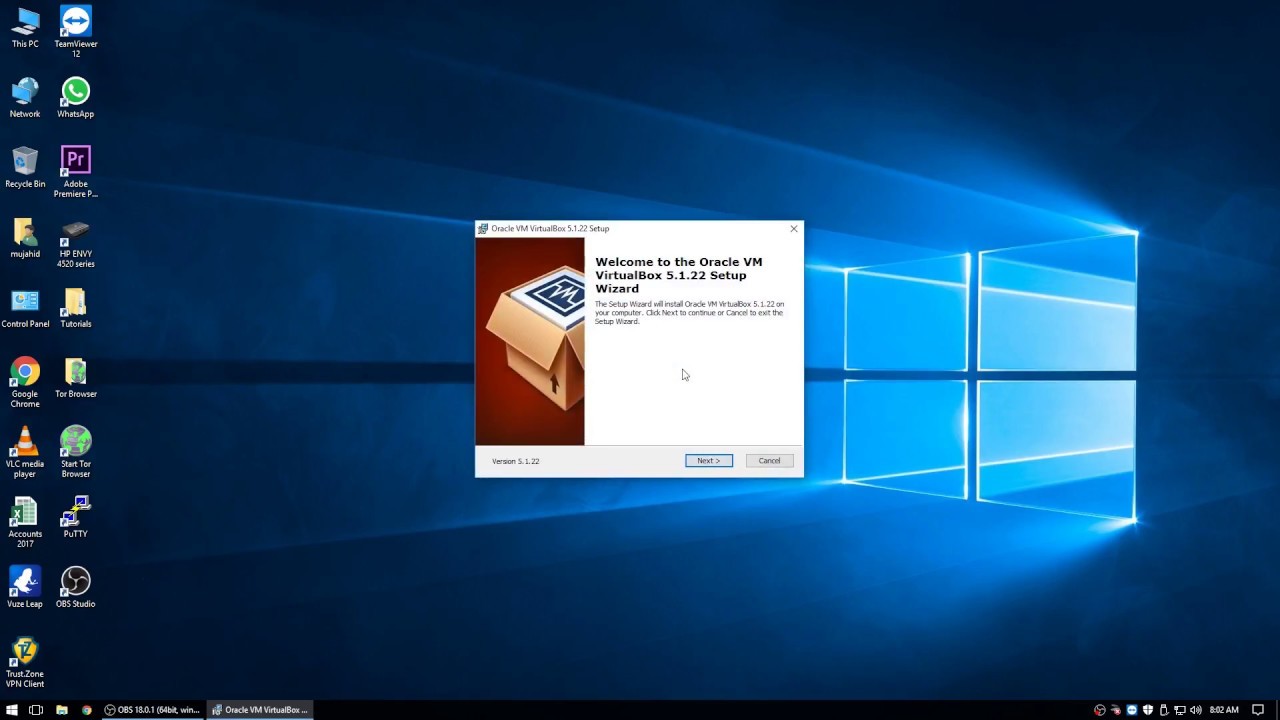Screen dimensions: 1280x720
Task: Select the Recycle Bin icon
Action: point(25,168)
